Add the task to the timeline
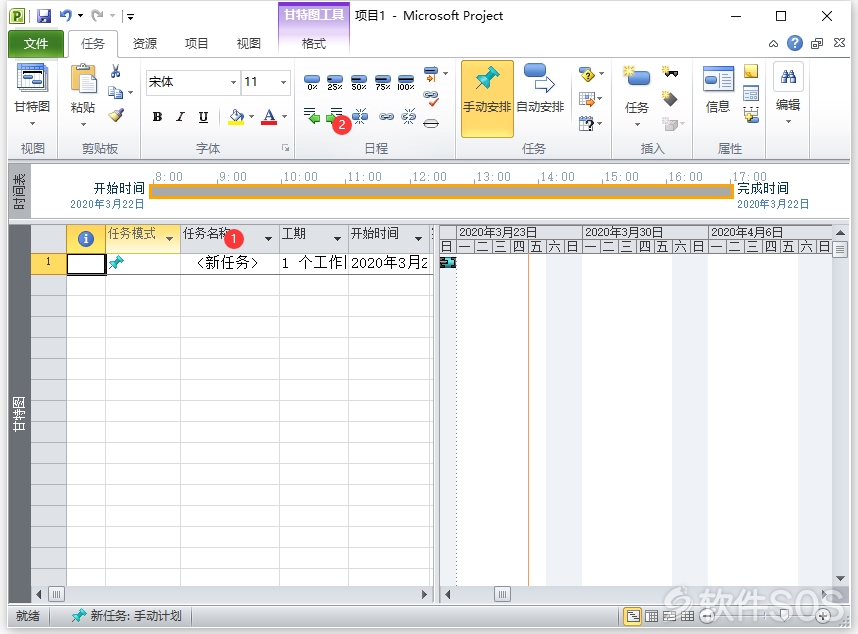Viewport: 858px width, 634px height. pos(751,115)
